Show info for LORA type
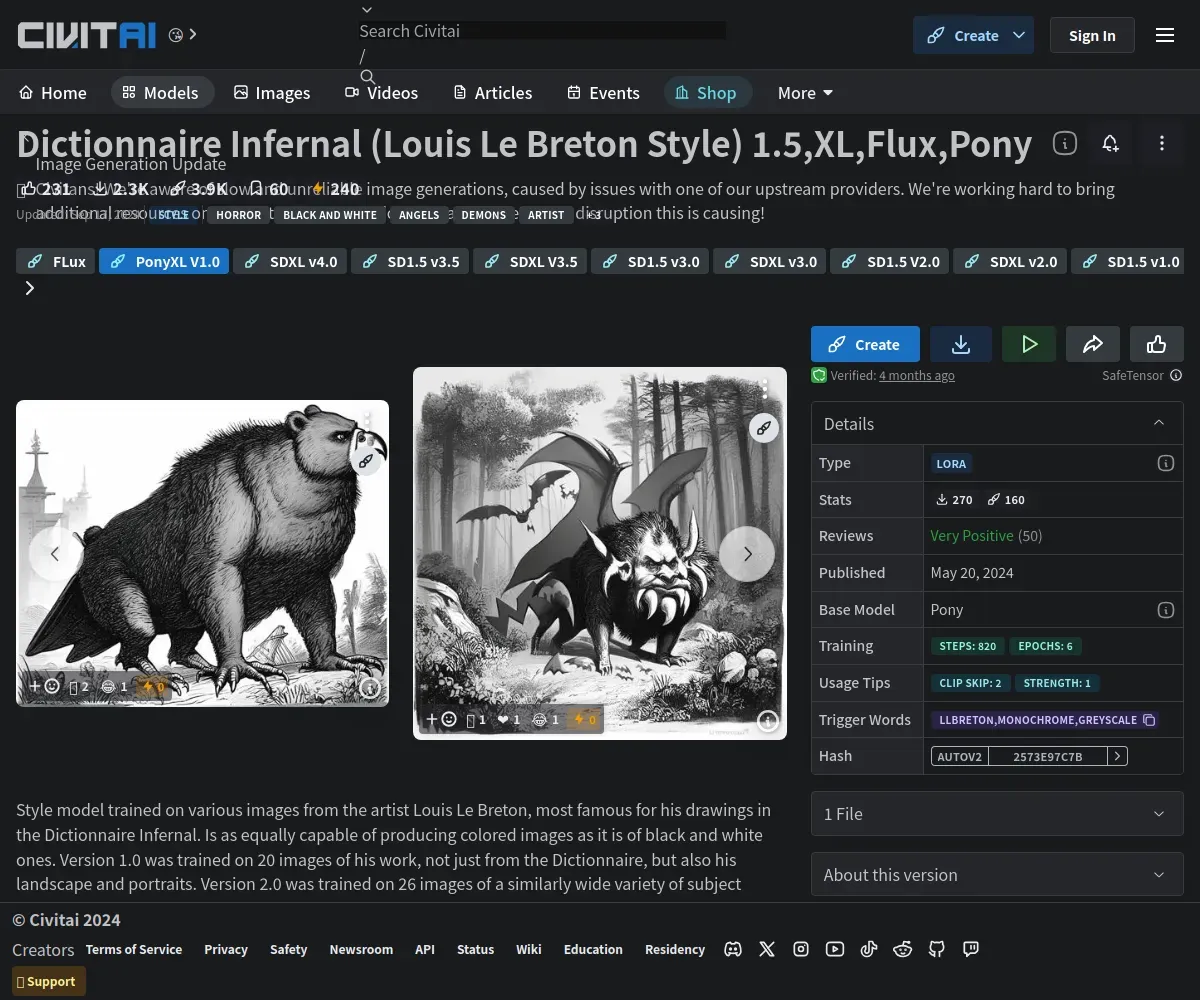Image resolution: width=1200 pixels, height=1000 pixels. (x=1165, y=463)
